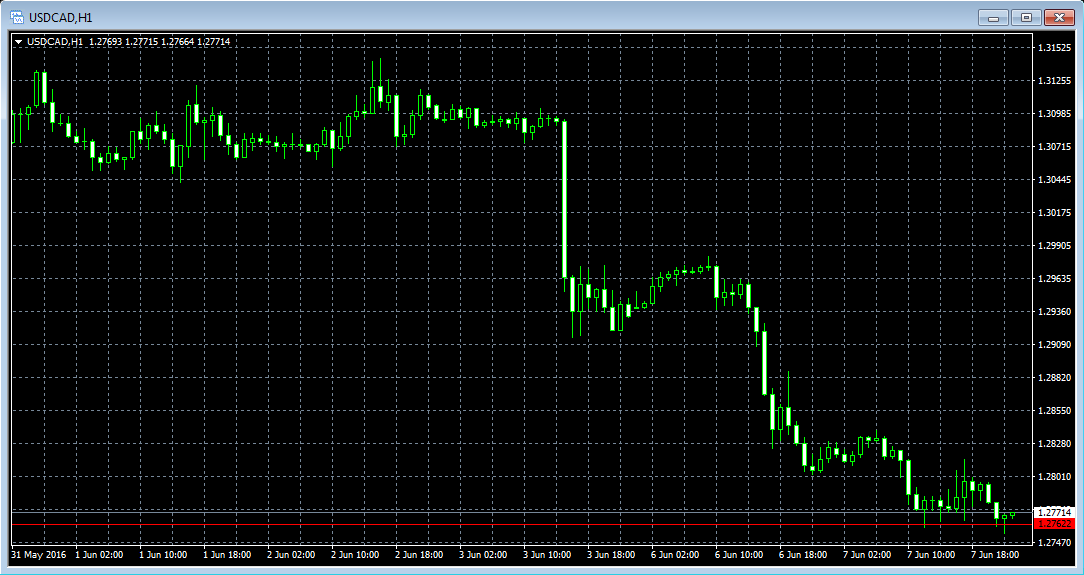Click the 3 Jun 02:00 time label
The height and width of the screenshot is (575, 1084).
483,555
